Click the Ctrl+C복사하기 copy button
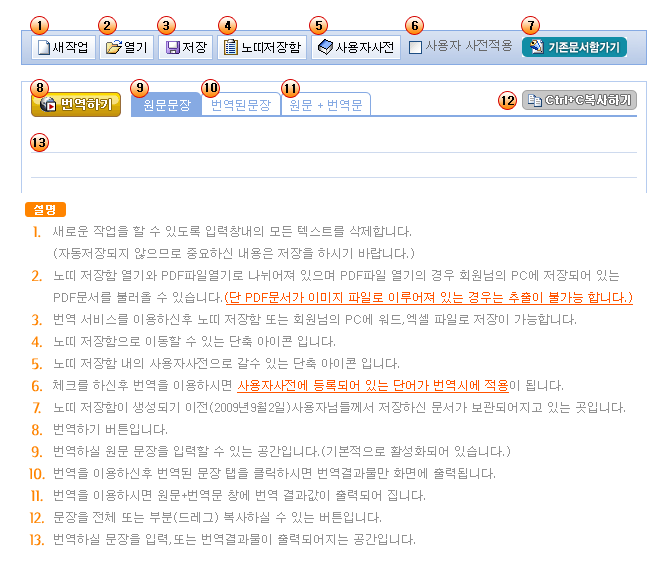 [579, 100]
